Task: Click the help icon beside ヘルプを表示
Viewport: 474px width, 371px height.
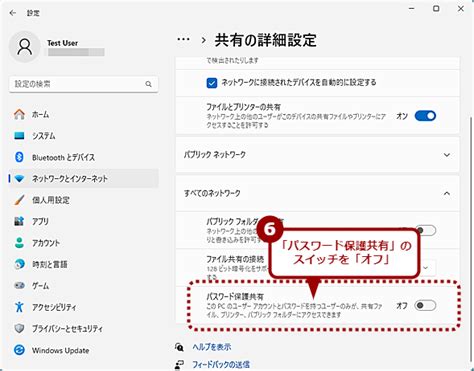Action: (x=179, y=347)
